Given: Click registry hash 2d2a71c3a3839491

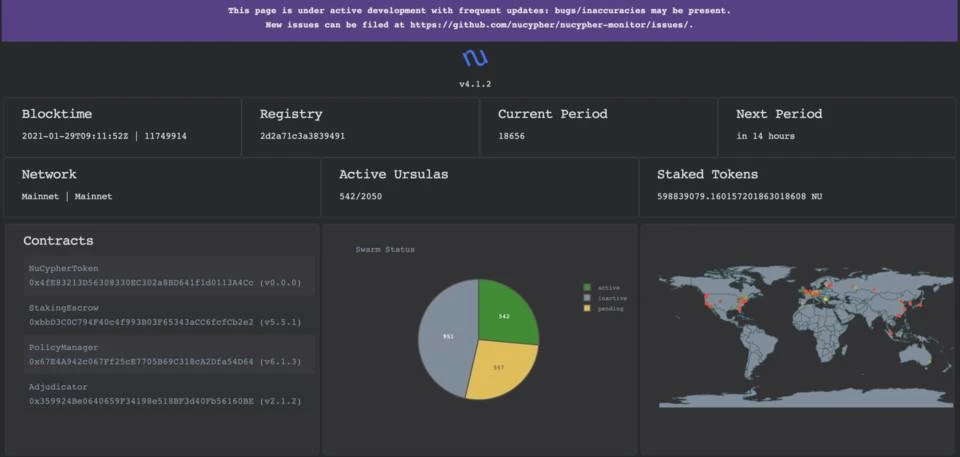Looking at the screenshot, I should (302, 136).
